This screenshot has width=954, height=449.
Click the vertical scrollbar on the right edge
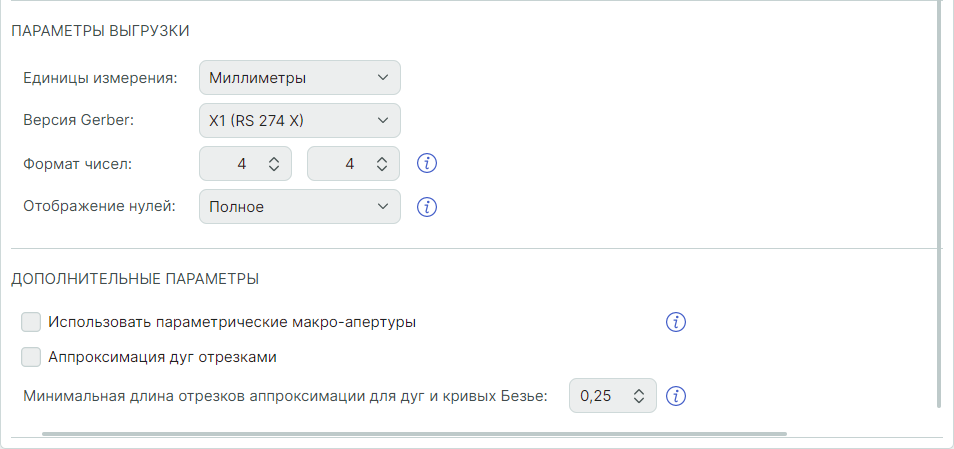click(x=939, y=200)
